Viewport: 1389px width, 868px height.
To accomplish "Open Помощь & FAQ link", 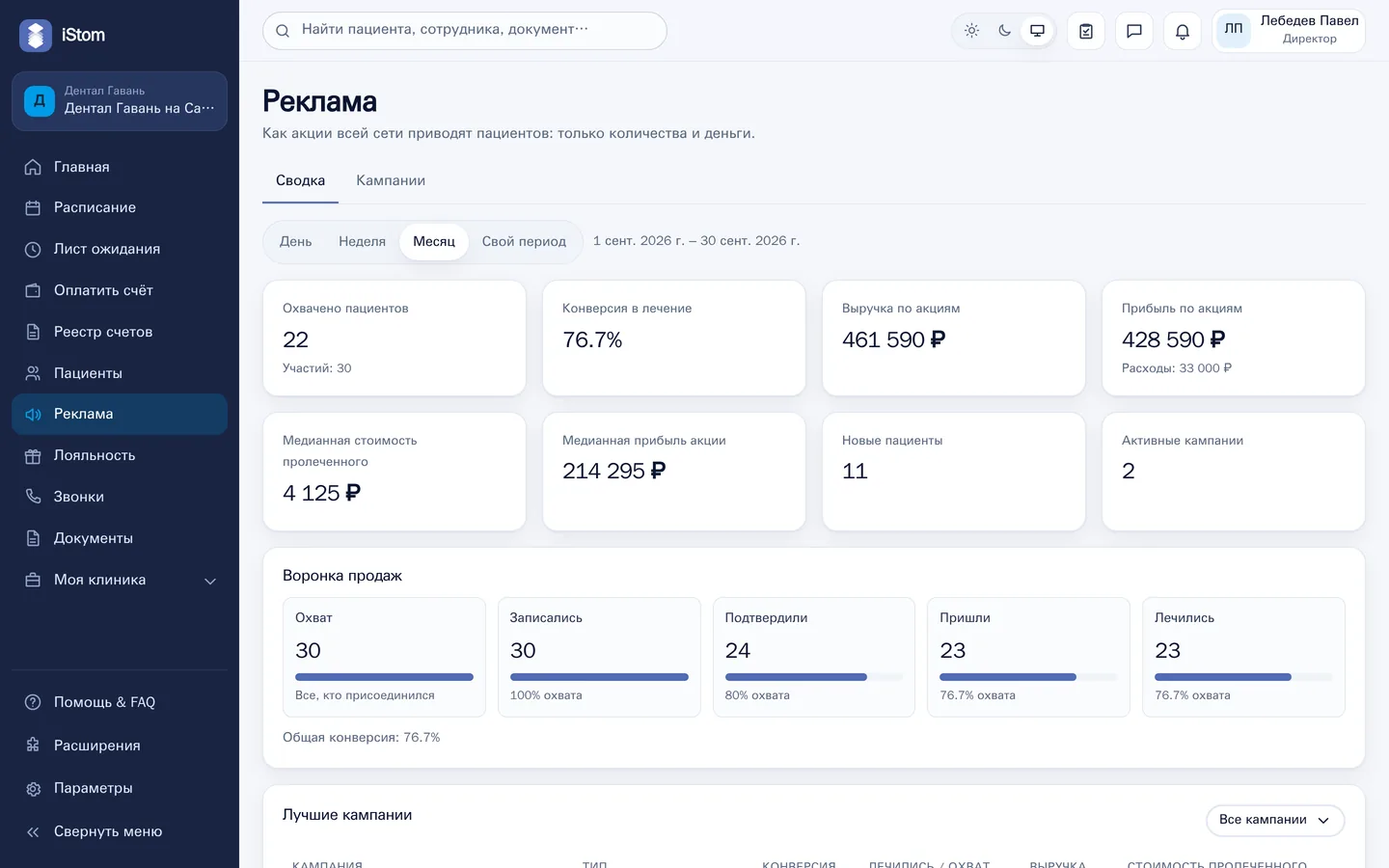I will (120, 702).
